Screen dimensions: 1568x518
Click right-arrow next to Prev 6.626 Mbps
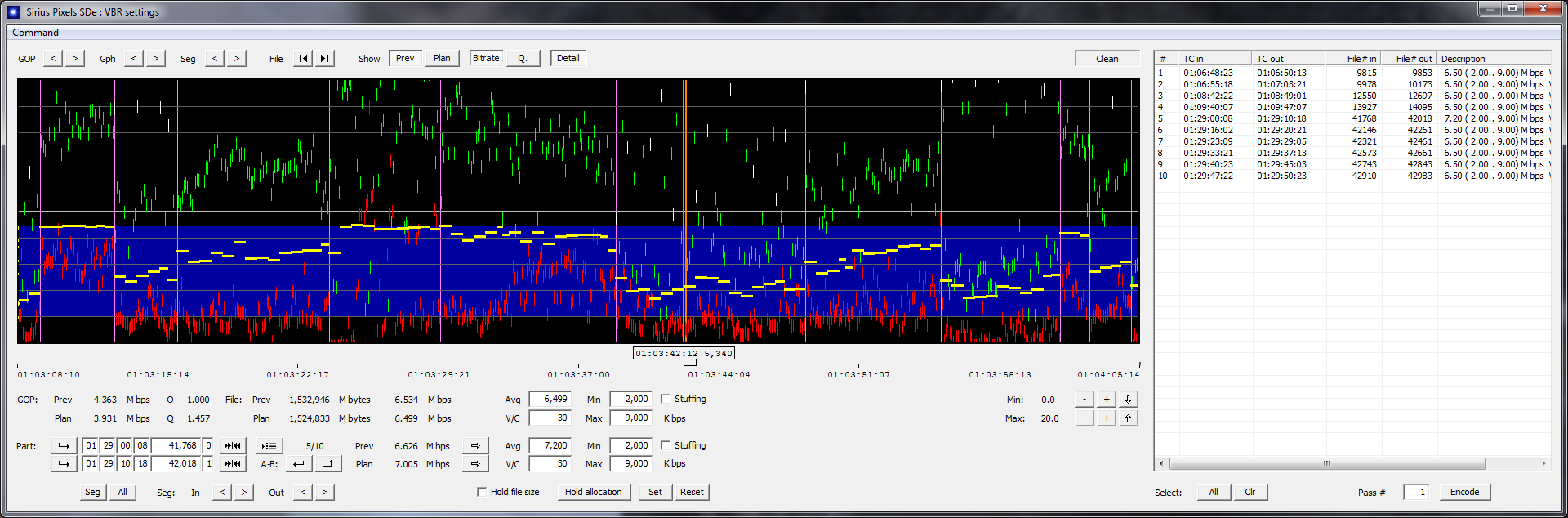[475, 445]
